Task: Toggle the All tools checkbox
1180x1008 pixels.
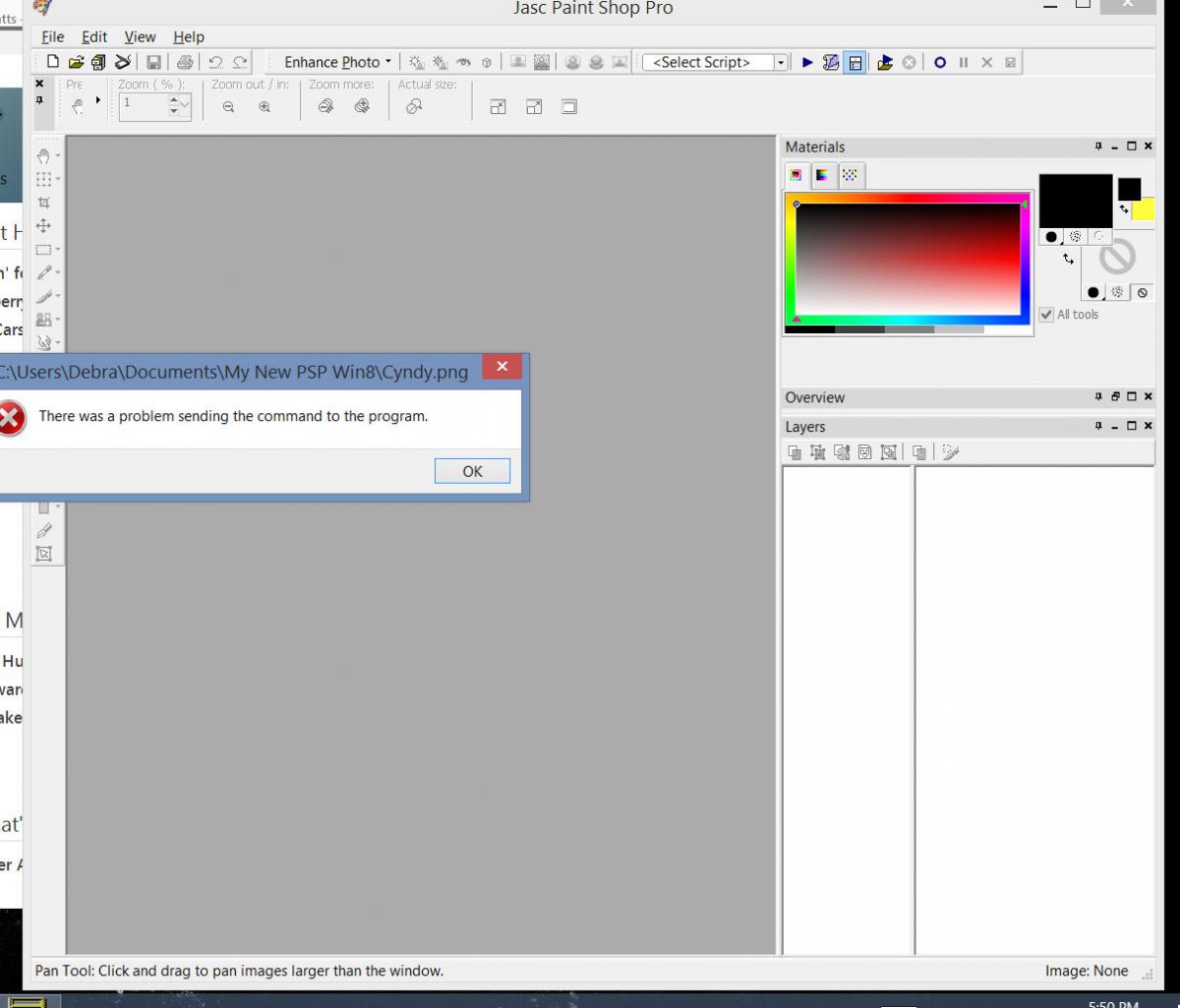Action: coord(1047,315)
